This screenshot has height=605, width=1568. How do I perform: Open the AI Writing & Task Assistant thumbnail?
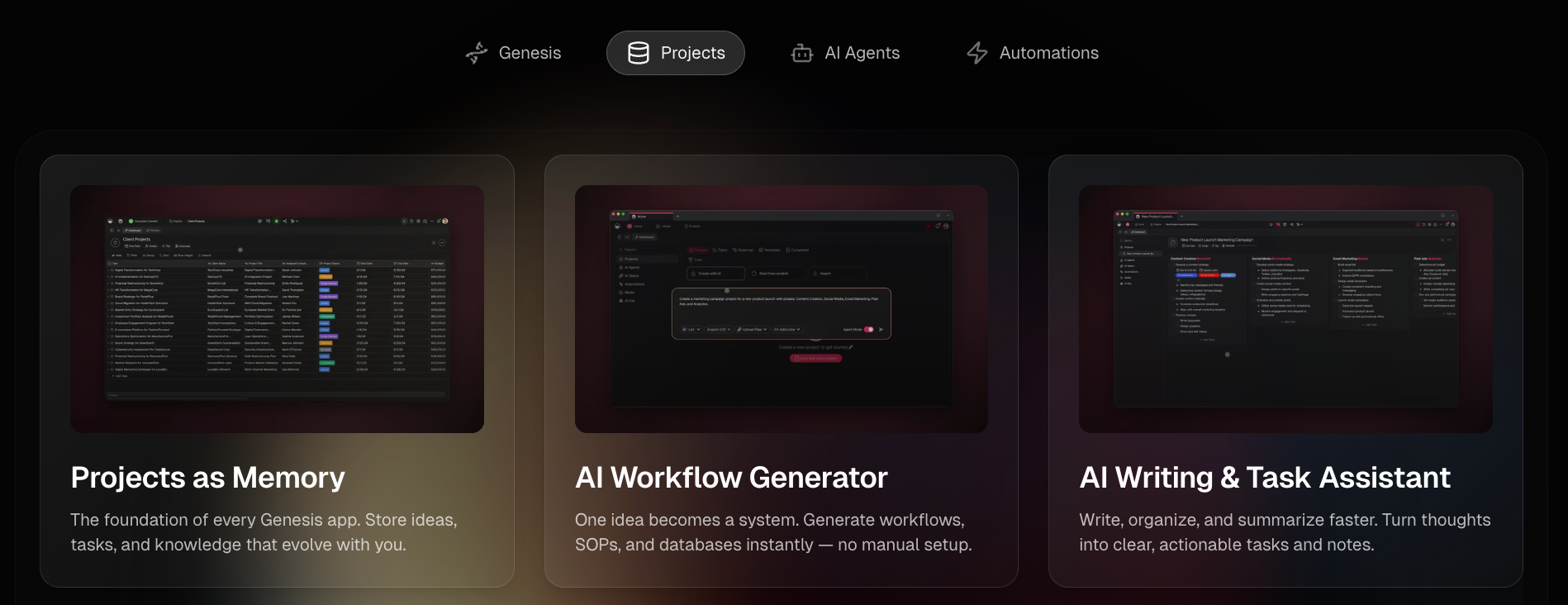coord(1285,309)
